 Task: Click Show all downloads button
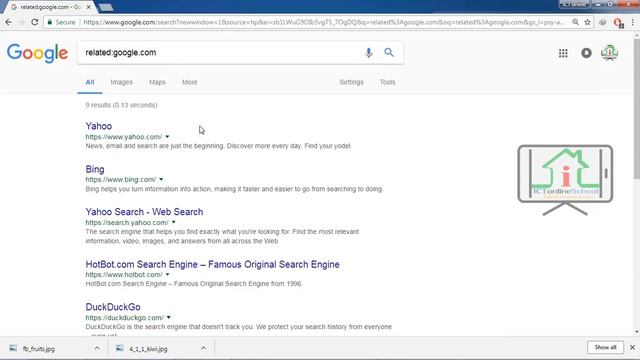click(605, 347)
